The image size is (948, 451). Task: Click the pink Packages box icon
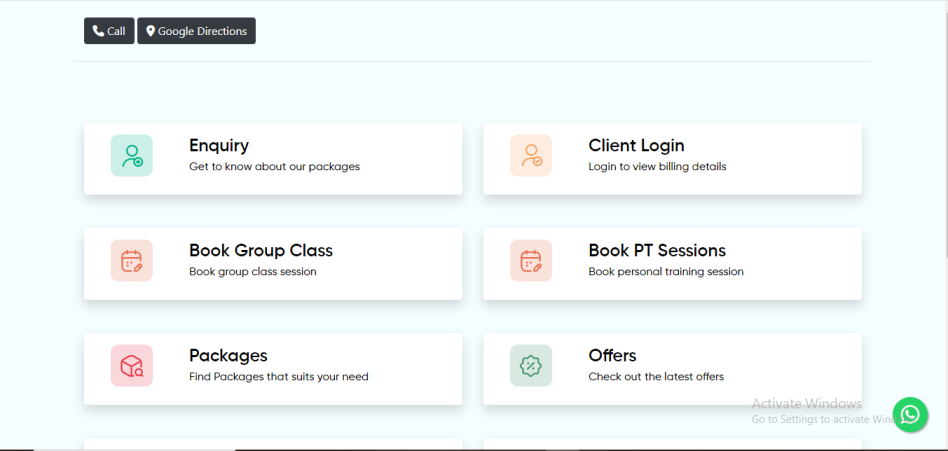click(132, 366)
